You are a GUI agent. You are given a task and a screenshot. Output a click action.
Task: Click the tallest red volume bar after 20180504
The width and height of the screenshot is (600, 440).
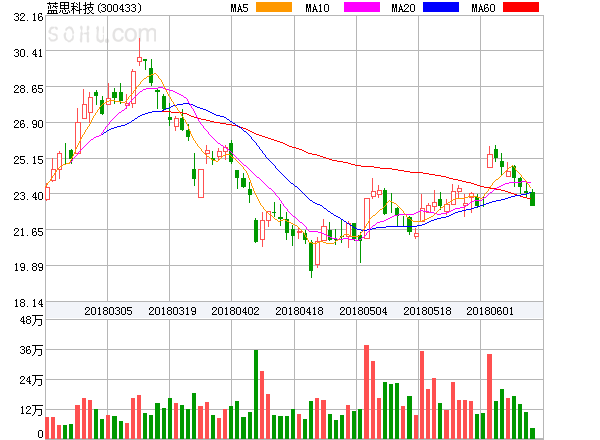(366, 392)
